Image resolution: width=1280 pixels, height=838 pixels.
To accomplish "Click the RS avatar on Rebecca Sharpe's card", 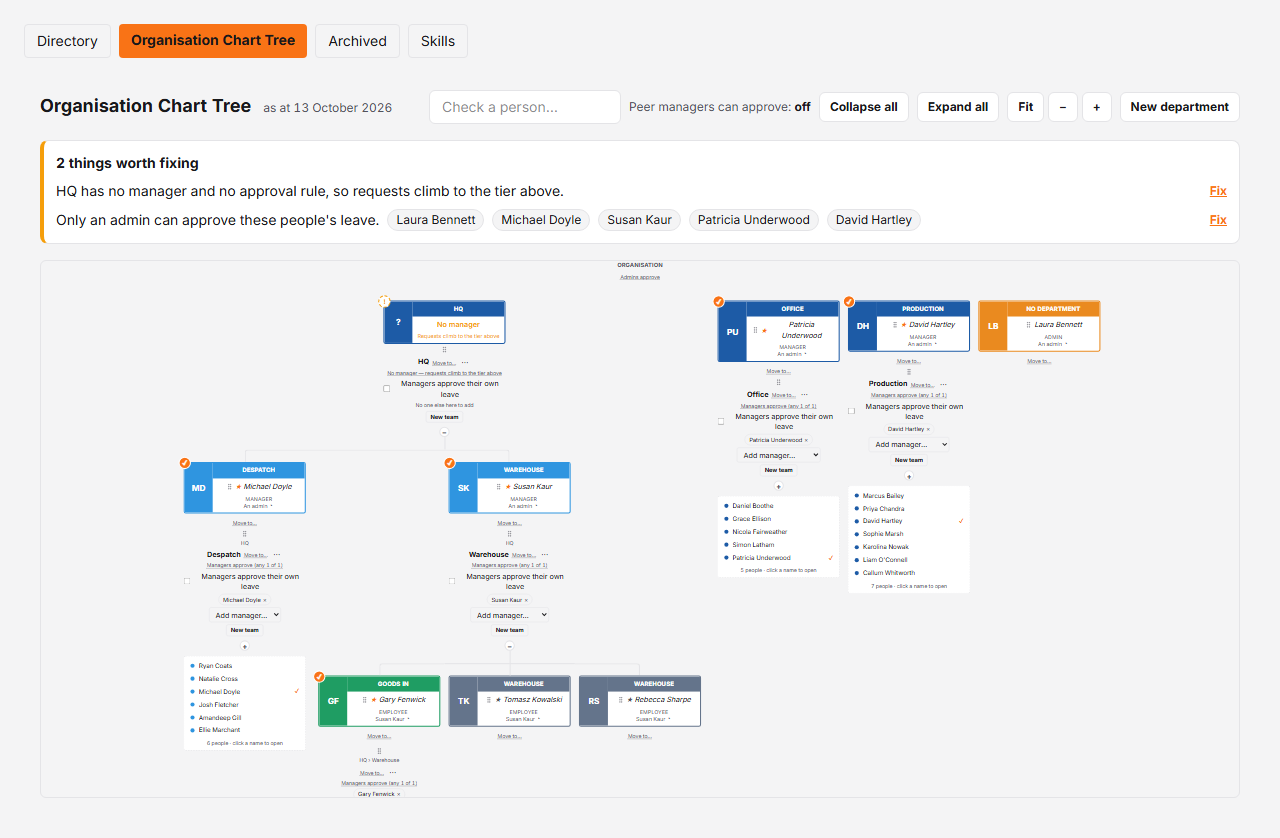I will (x=593, y=702).
